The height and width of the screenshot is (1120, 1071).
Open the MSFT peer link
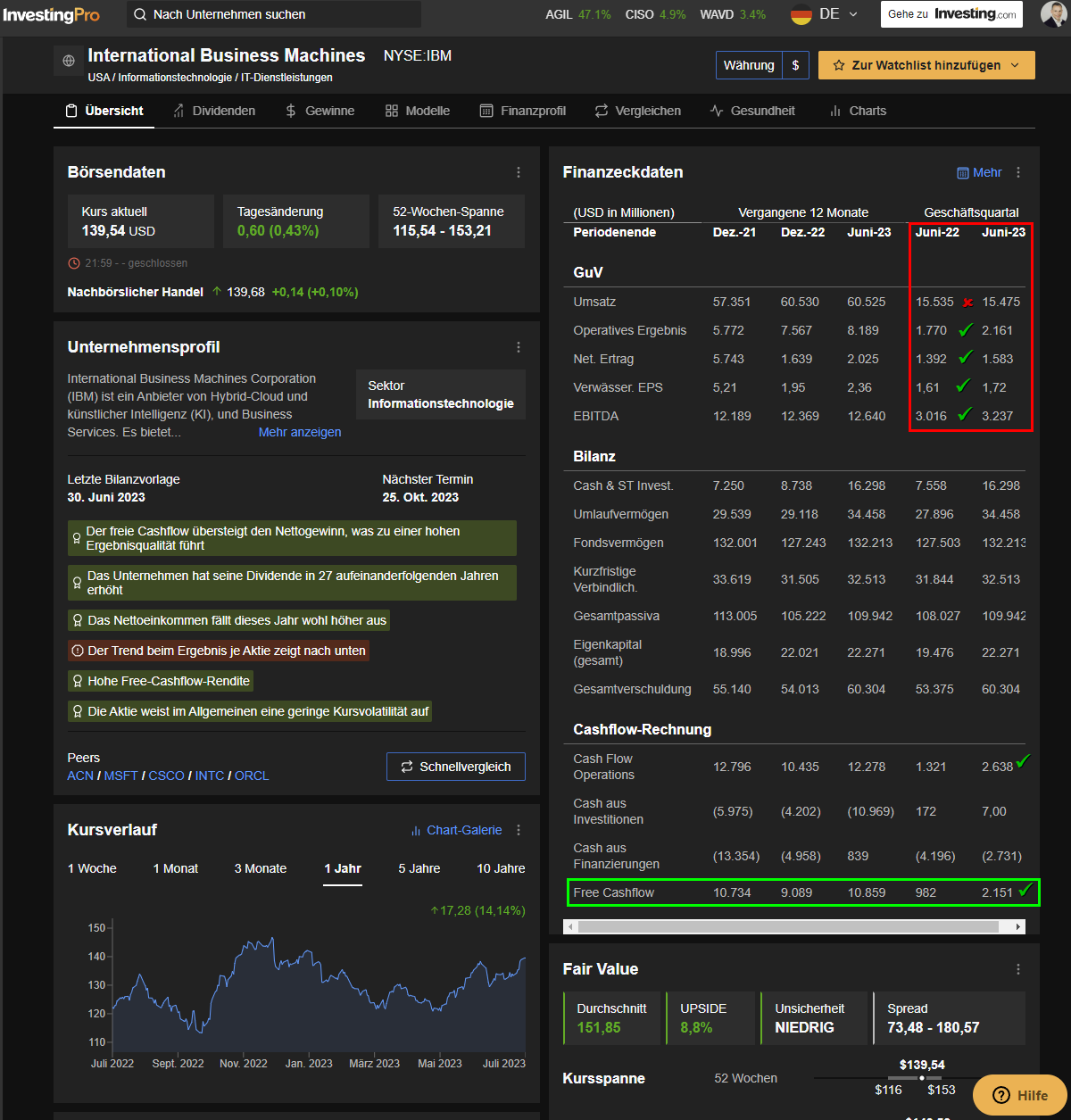click(x=121, y=776)
